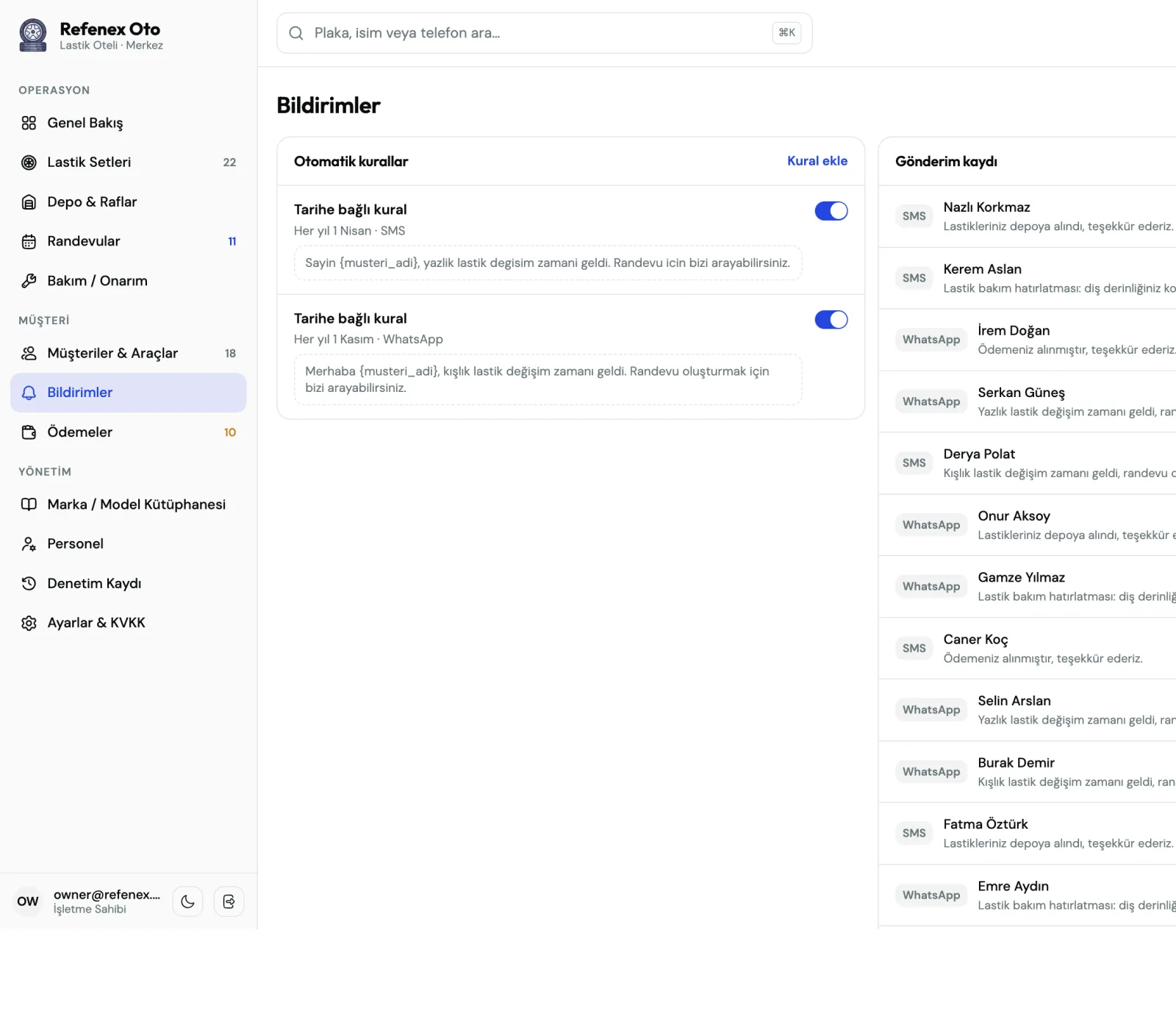Click the Personel user icon

pos(29,544)
